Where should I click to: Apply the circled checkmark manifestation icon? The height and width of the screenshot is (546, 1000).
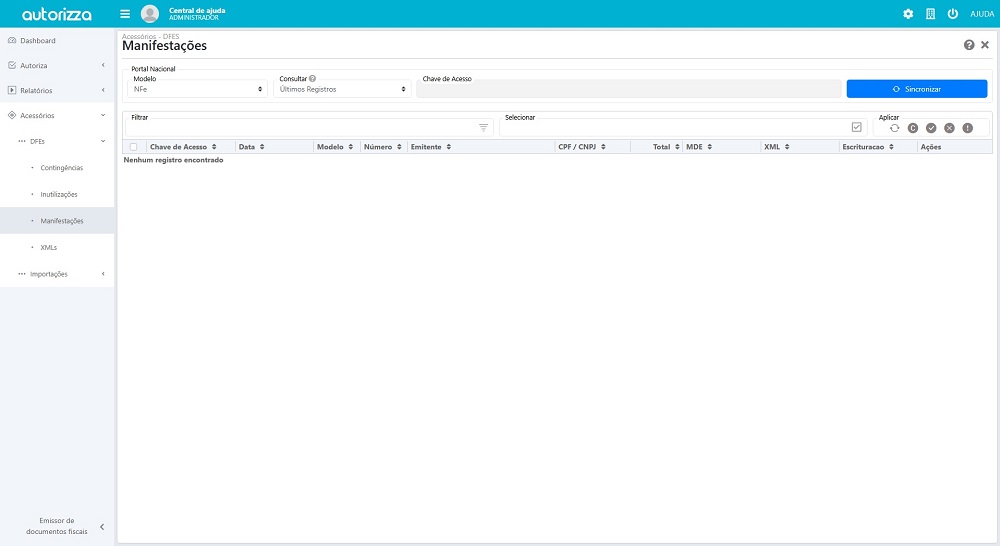[931, 128]
